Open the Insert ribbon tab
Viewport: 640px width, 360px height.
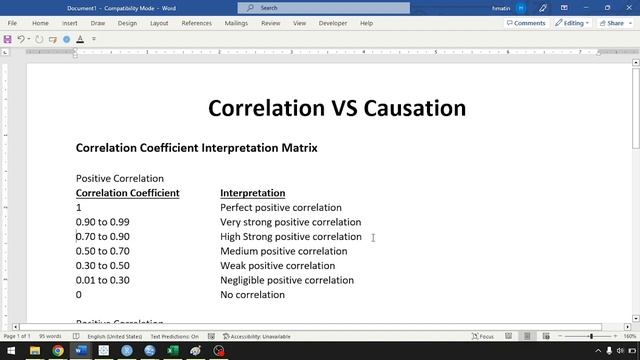pos(70,23)
